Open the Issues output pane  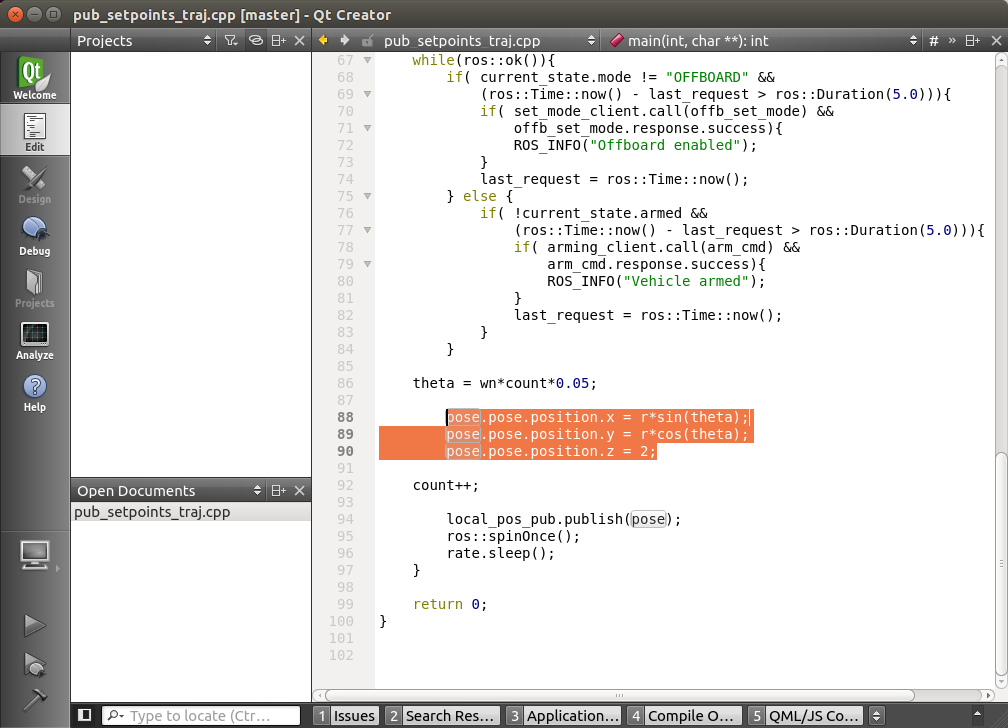pos(346,715)
